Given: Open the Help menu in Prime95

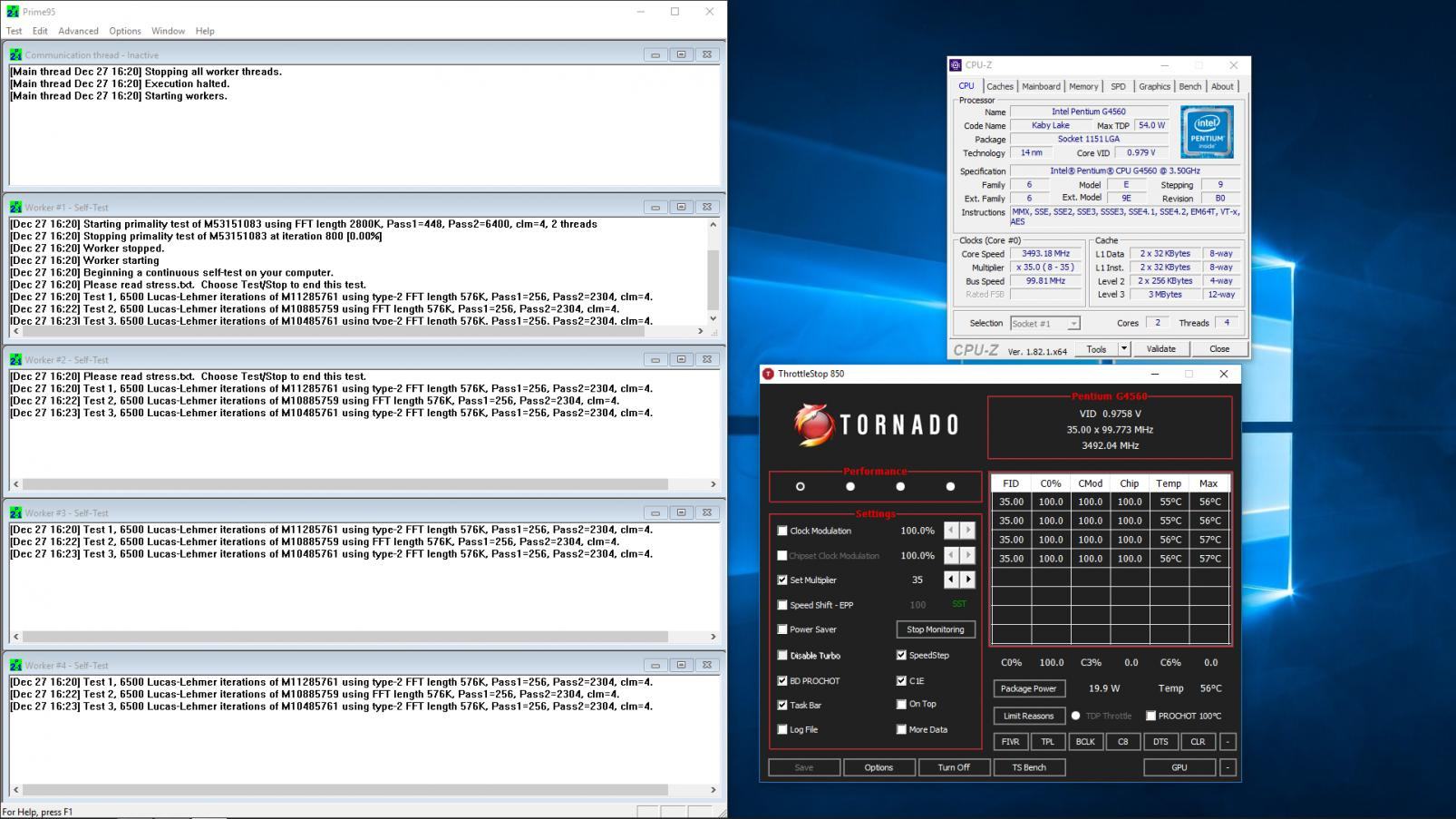Looking at the screenshot, I should pos(205,31).
